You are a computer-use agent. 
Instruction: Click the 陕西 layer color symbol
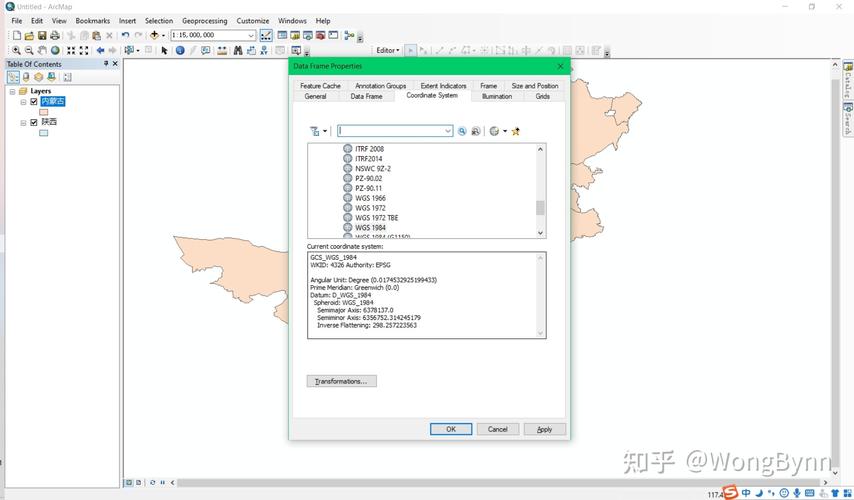pos(44,133)
